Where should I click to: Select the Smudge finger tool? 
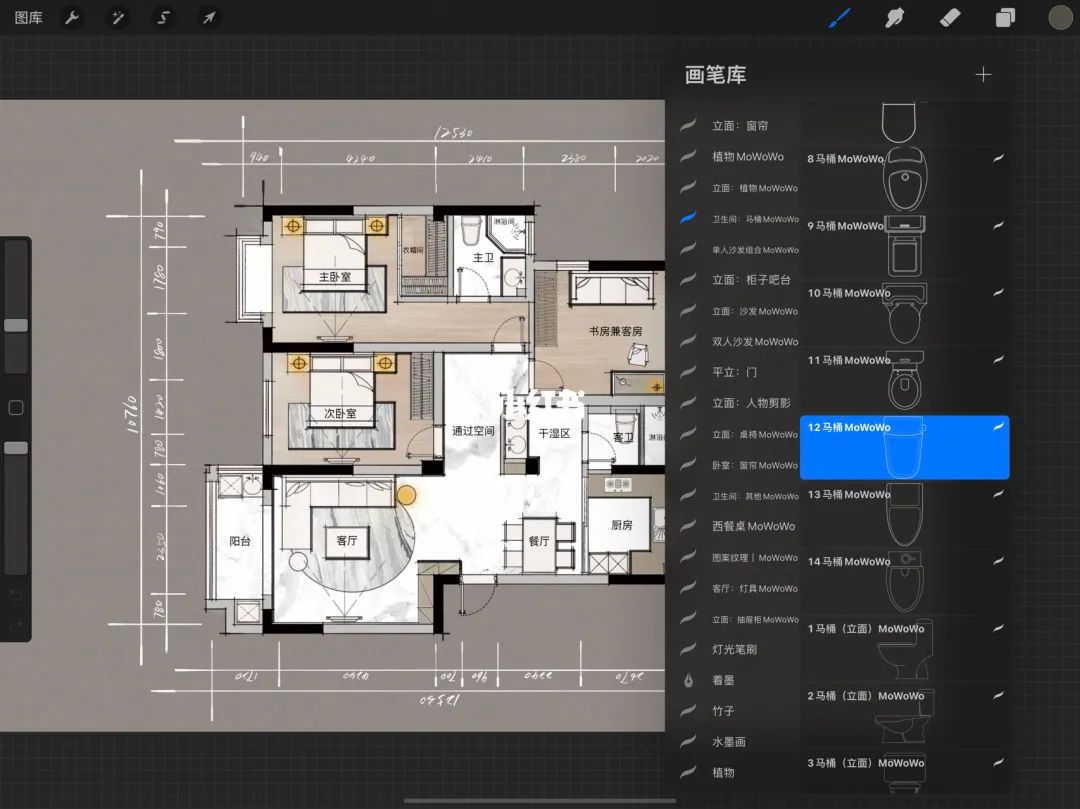pyautogui.click(x=894, y=18)
